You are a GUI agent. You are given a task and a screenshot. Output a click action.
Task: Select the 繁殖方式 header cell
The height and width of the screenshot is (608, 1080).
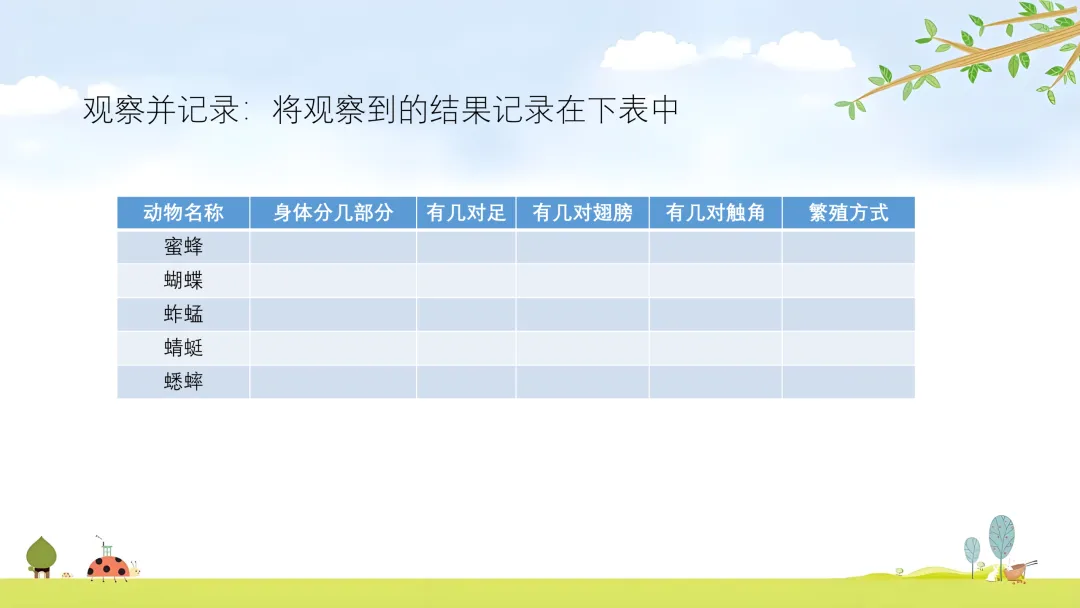pos(849,213)
